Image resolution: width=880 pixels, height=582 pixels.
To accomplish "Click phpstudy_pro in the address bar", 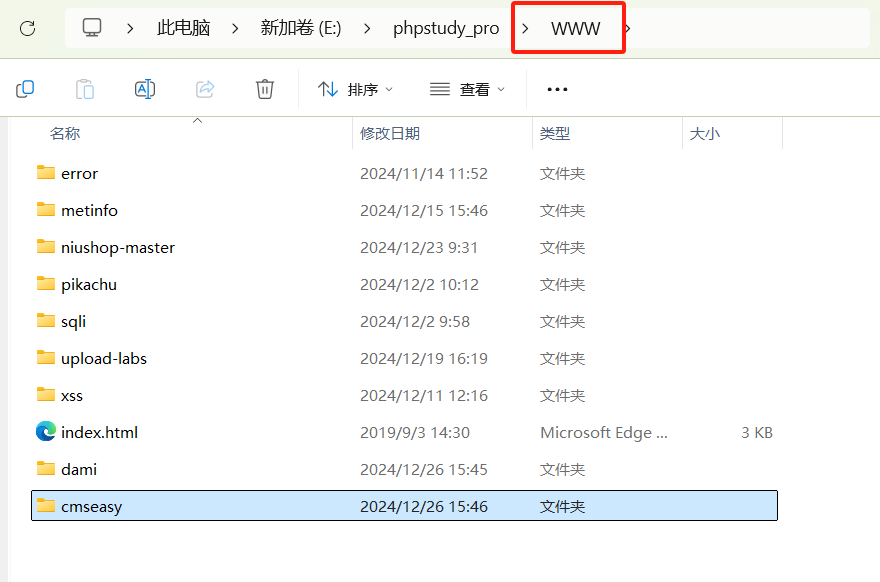I will [446, 28].
